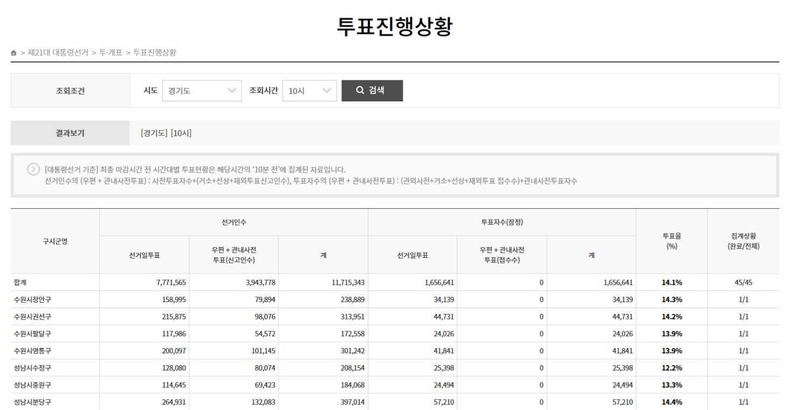Click the 성남시수정구 row label
The image size is (790, 410).
[32, 368]
